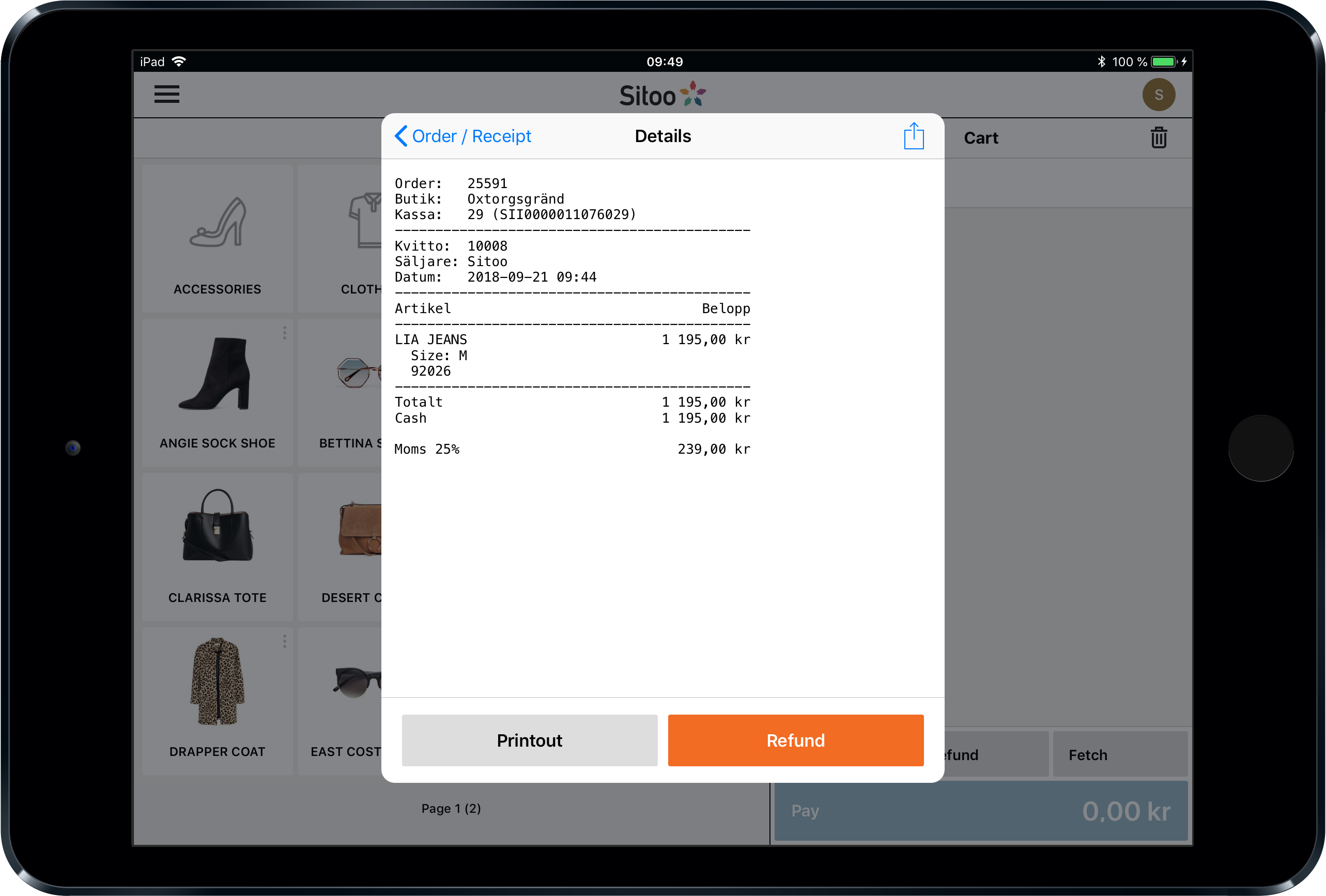Click the Cart heading
The width and height of the screenshot is (1326, 896).
(981, 138)
